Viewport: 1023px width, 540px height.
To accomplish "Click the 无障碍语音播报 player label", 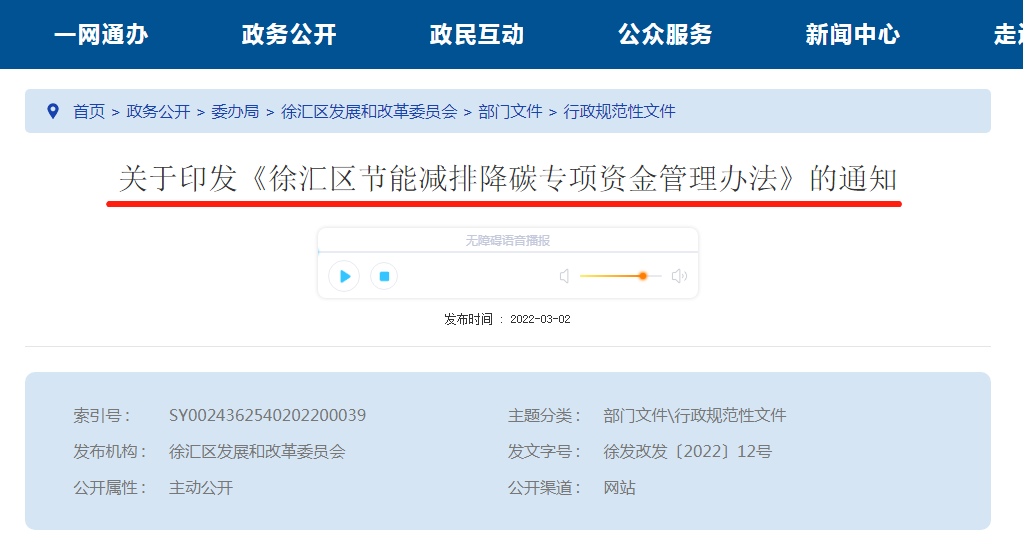I will point(507,241).
